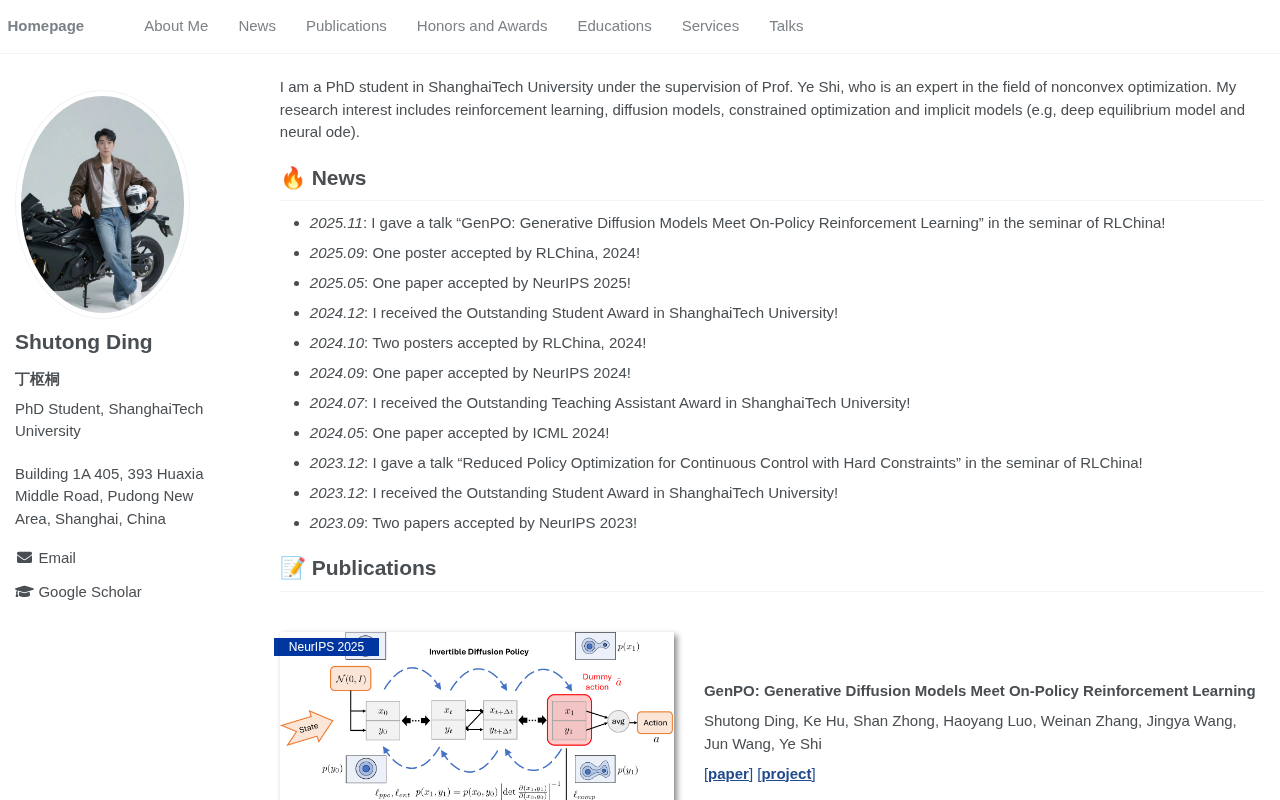Click the fire emoji beside News heading
The height and width of the screenshot is (800, 1280).
click(292, 178)
